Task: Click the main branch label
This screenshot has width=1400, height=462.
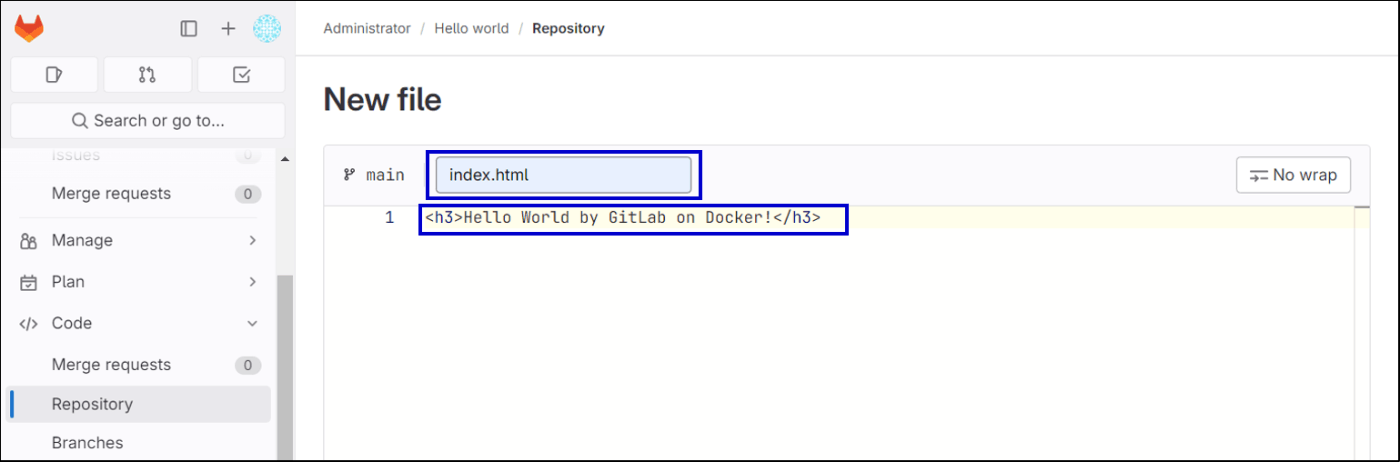Action: pyautogui.click(x=385, y=175)
